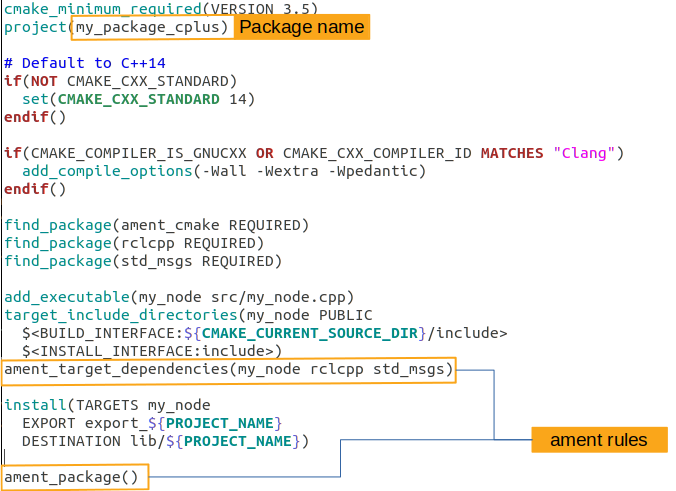
Task: Click the CMAKE_COMPILER_IS_GNUCXX condition line
Action: [x=314, y=153]
